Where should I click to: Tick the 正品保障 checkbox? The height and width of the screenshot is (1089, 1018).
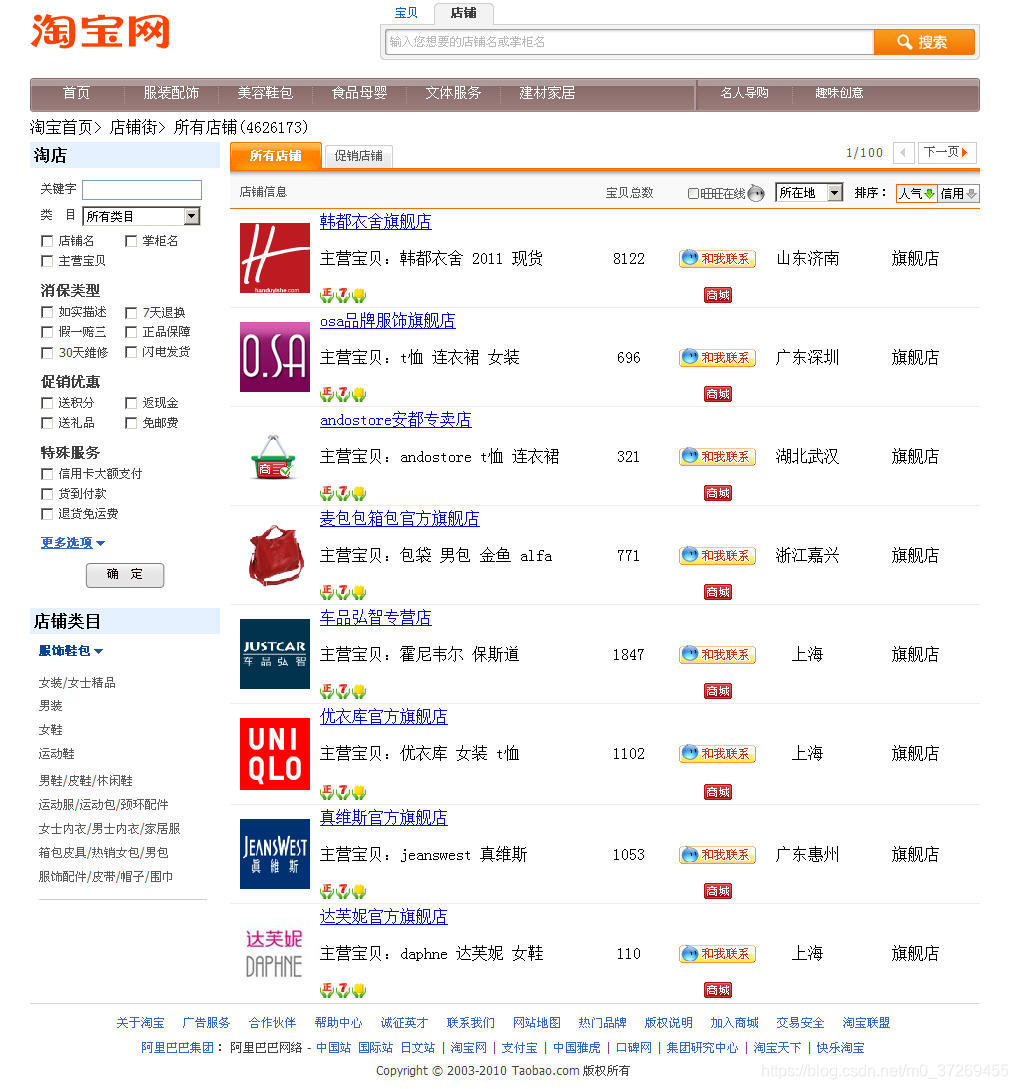(x=131, y=332)
